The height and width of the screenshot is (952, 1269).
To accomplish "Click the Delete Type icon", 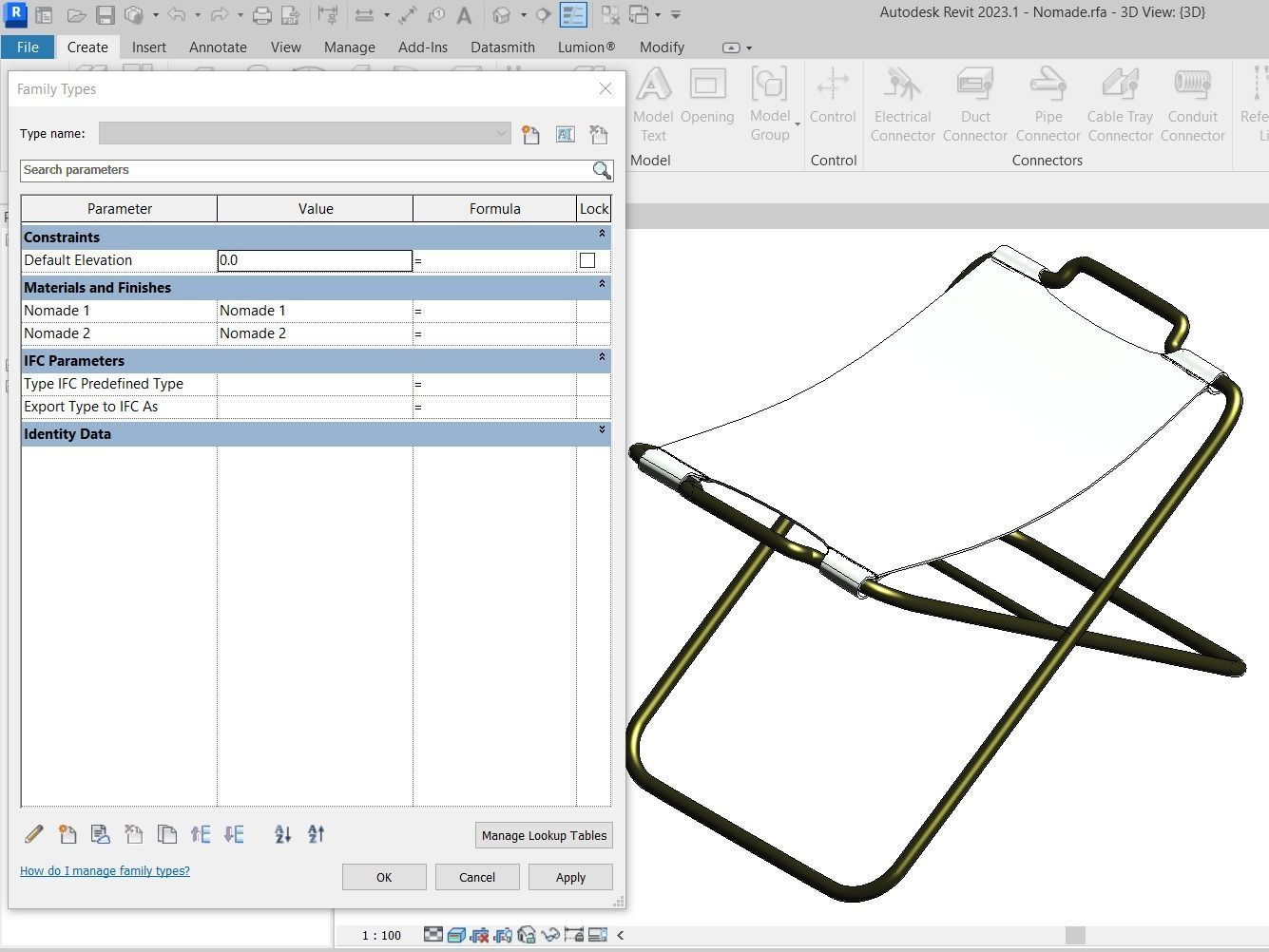I will coord(598,135).
